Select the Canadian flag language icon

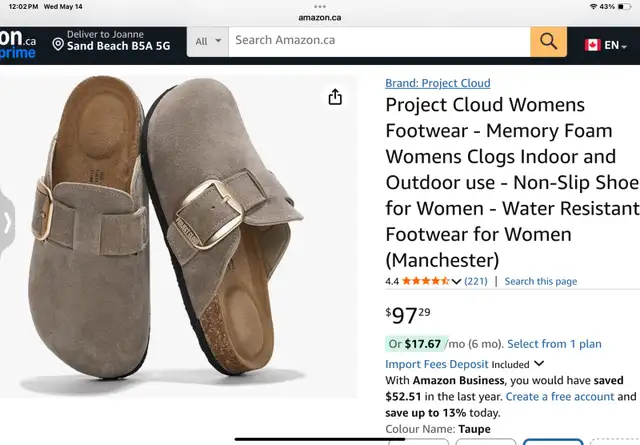[592, 45]
